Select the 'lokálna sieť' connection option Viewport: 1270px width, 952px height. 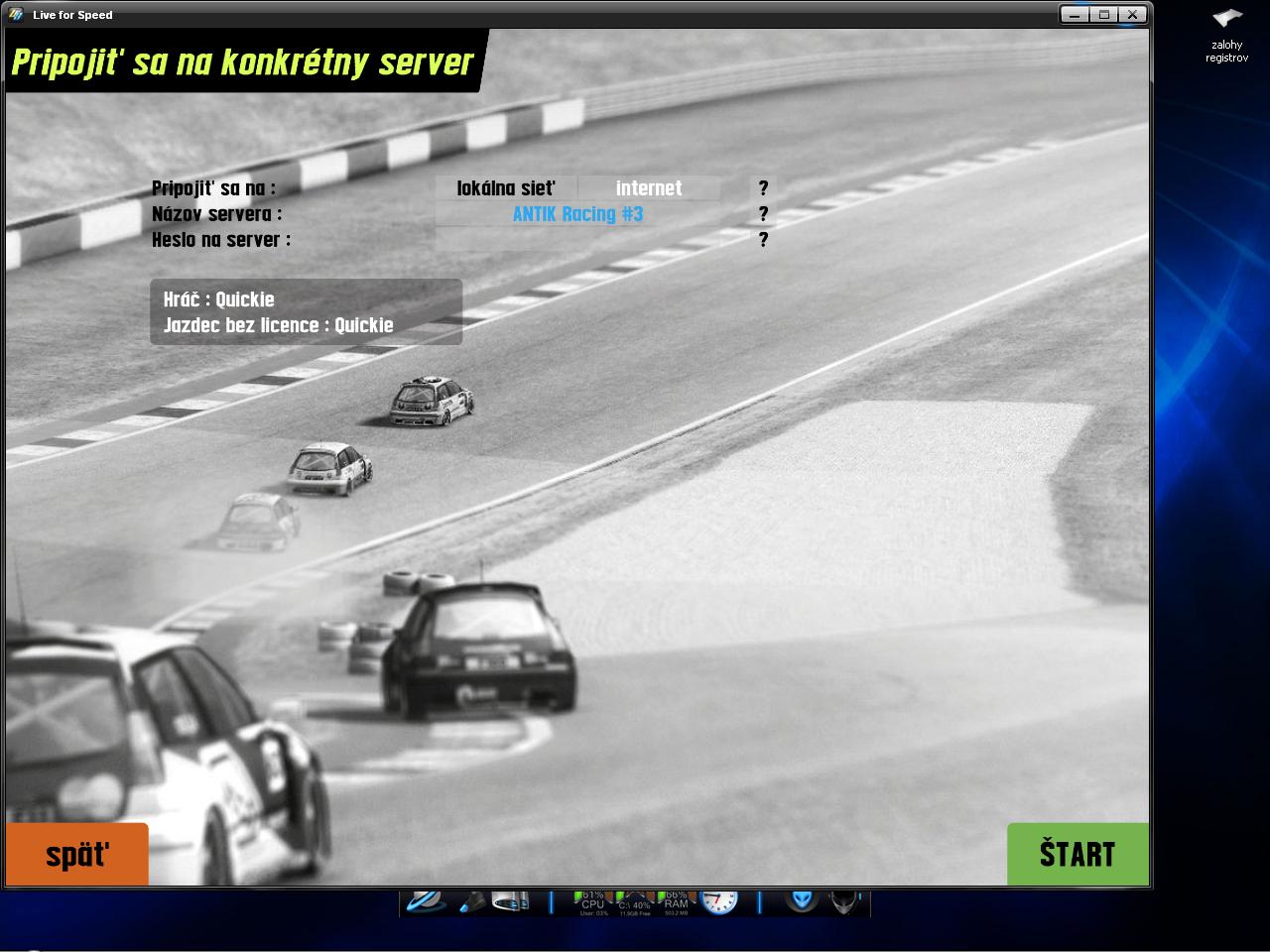tap(506, 188)
